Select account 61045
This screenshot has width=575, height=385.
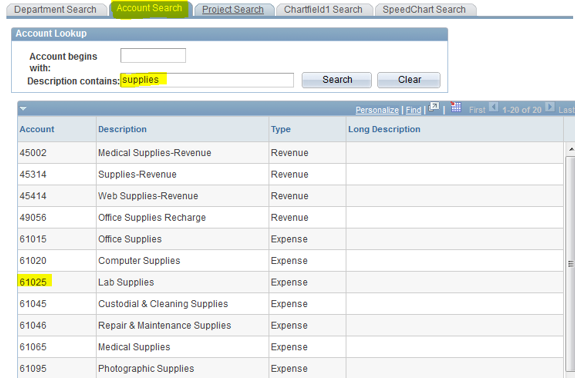(33, 304)
